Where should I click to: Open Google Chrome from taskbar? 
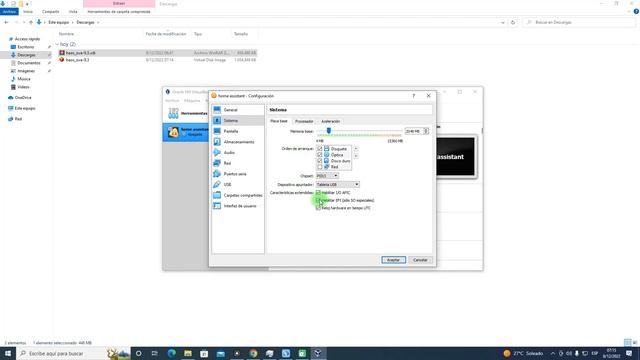(253, 353)
